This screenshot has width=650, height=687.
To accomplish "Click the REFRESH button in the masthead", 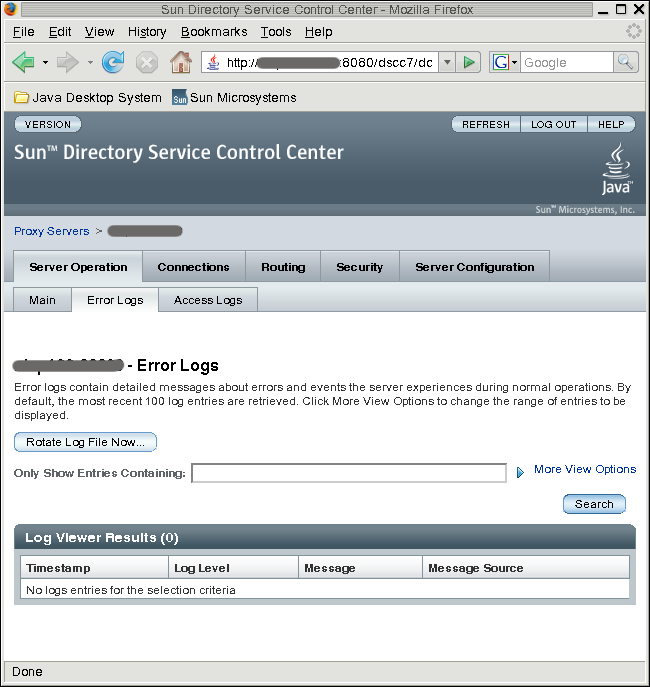I will [x=486, y=124].
